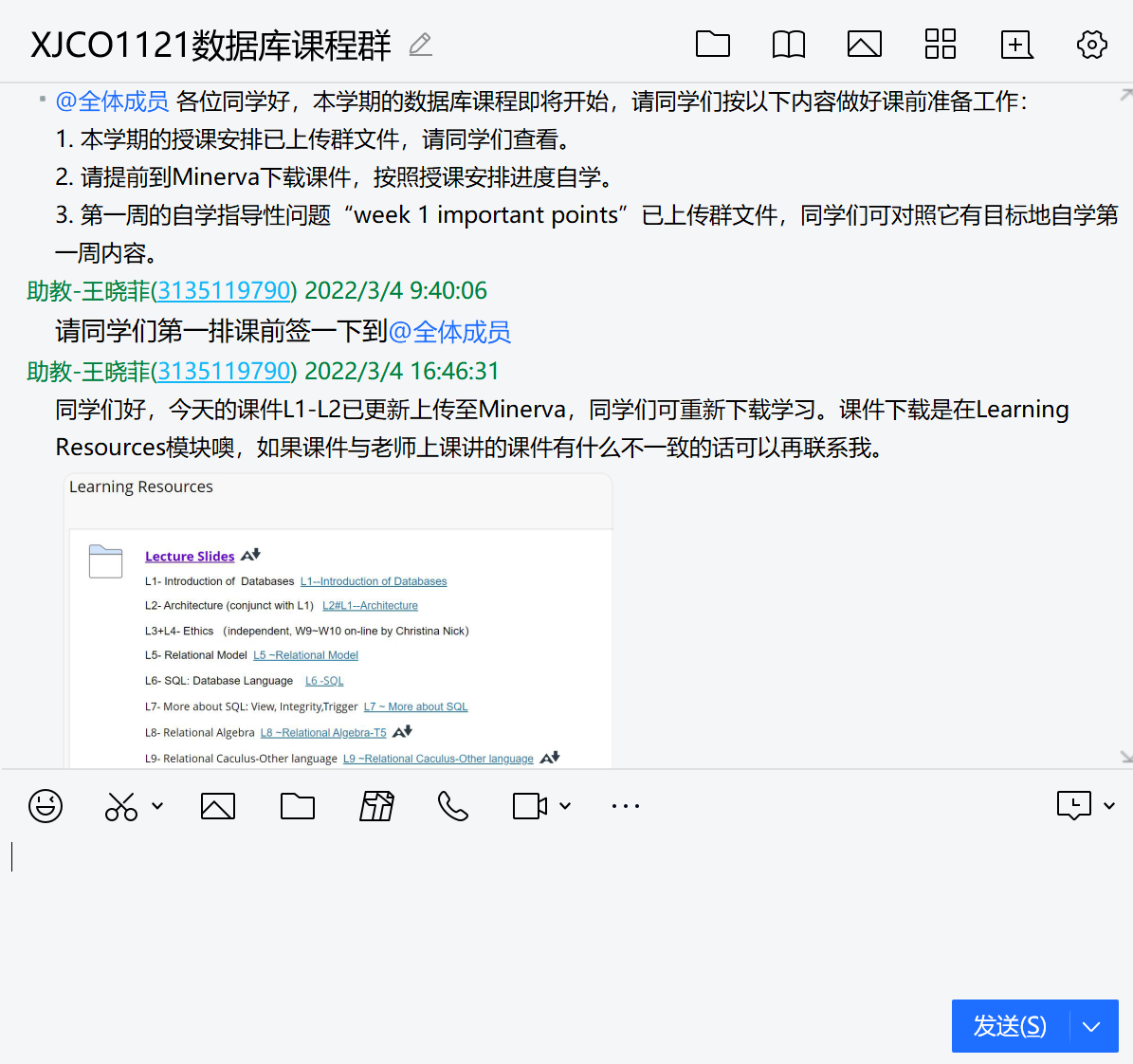Edit the group name with pencil icon

[420, 45]
